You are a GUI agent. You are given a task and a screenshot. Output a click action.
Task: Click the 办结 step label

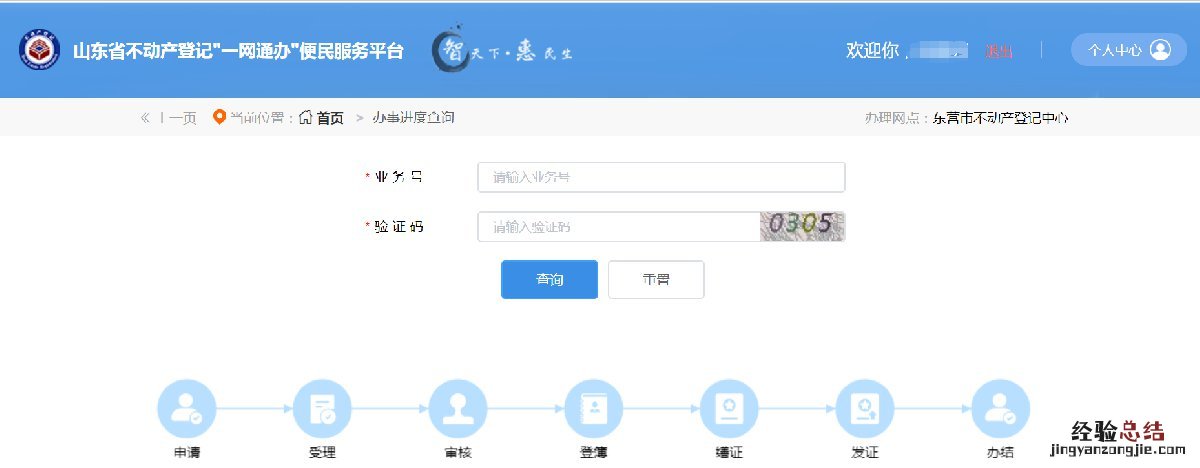coord(1001,453)
